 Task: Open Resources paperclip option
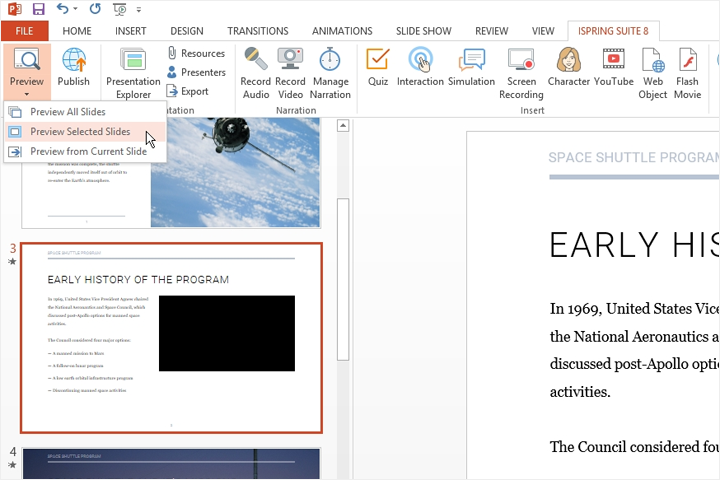pyautogui.click(x=196, y=53)
